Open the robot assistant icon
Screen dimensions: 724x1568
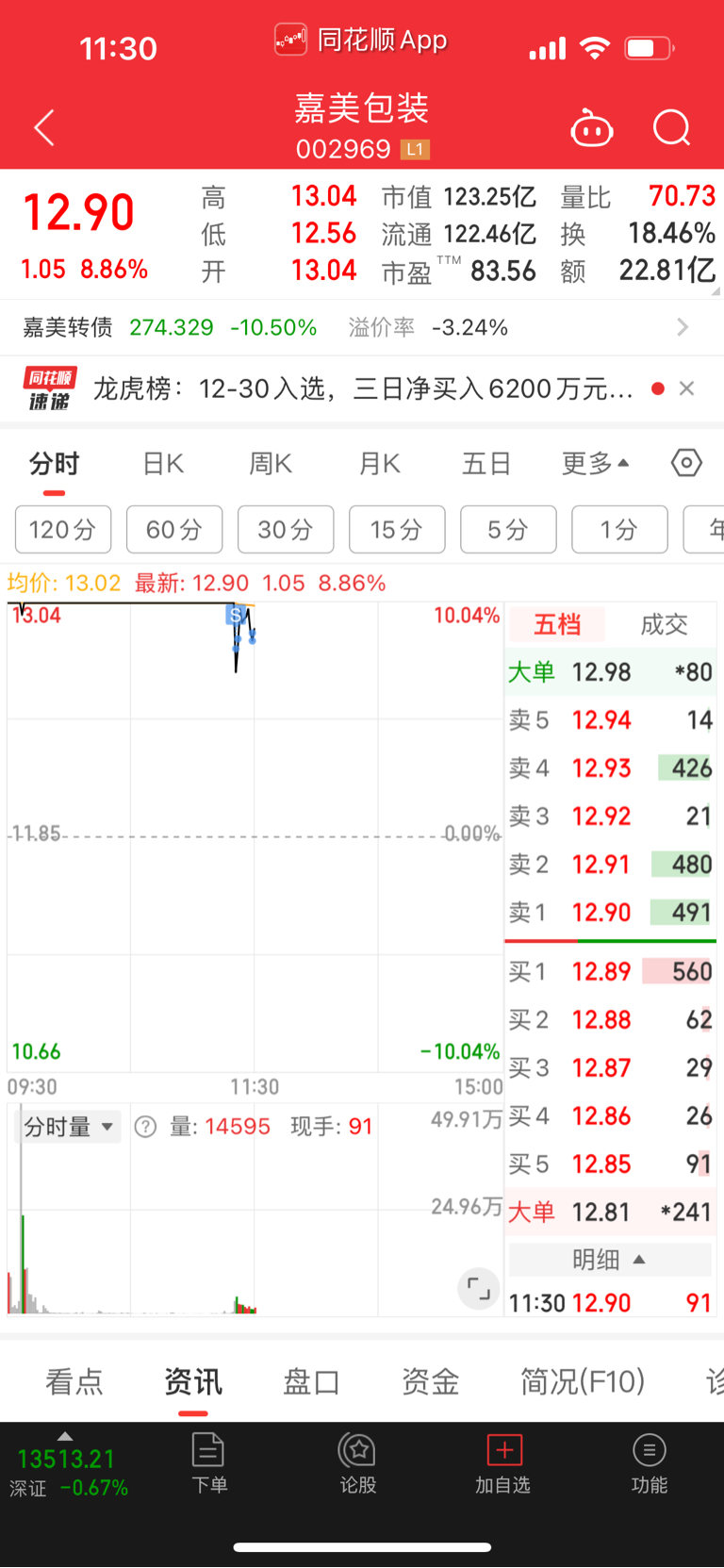coord(592,128)
